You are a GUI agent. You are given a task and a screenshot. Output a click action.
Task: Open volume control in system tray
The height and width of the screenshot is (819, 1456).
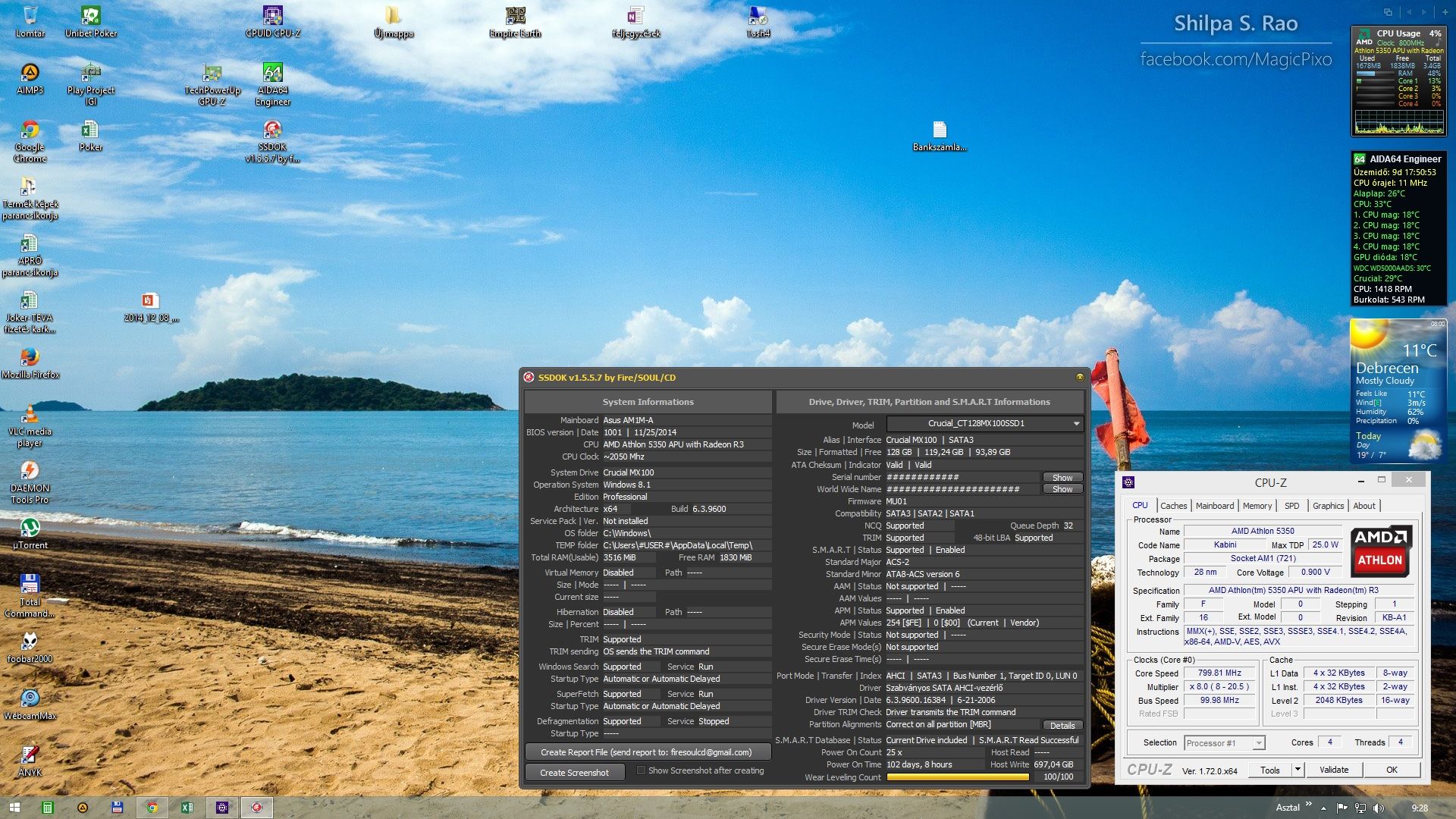(x=1378, y=808)
